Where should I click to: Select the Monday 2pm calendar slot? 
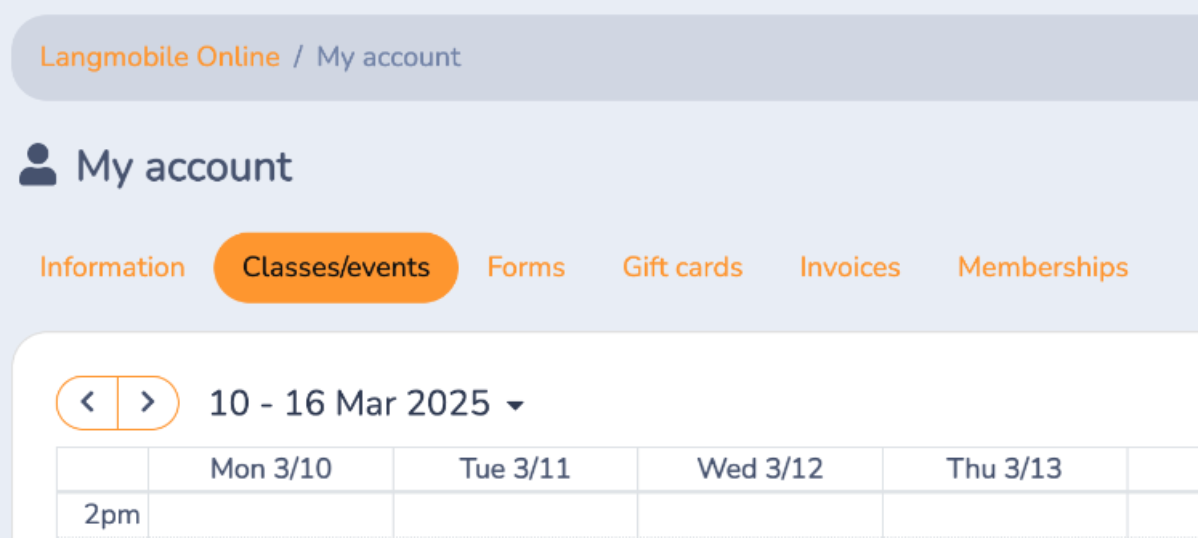point(270,516)
